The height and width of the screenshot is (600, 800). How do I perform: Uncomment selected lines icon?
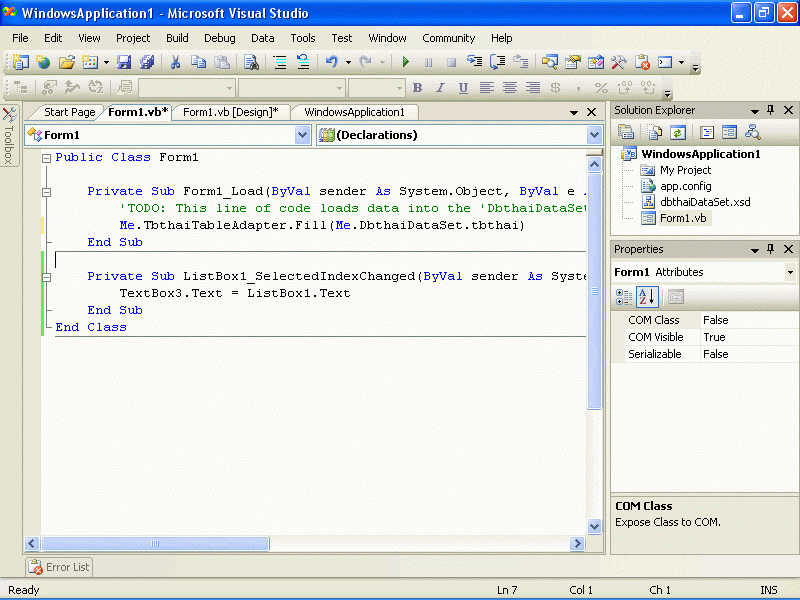pos(303,62)
